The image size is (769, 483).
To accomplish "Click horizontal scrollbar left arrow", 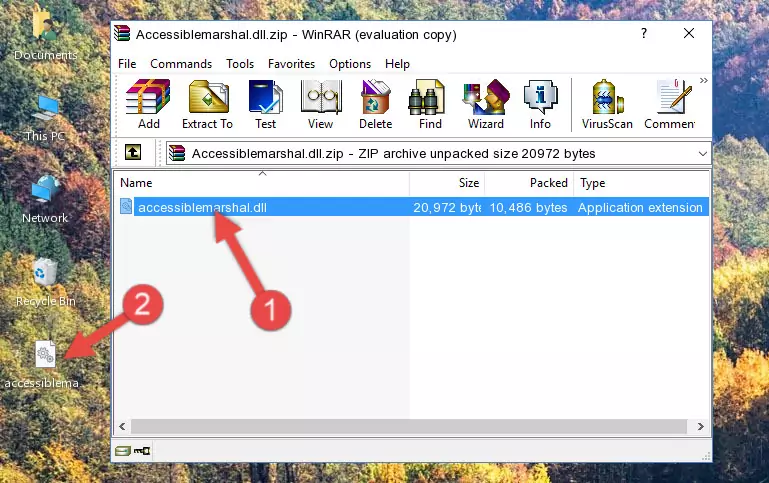I will pyautogui.click(x=122, y=427).
